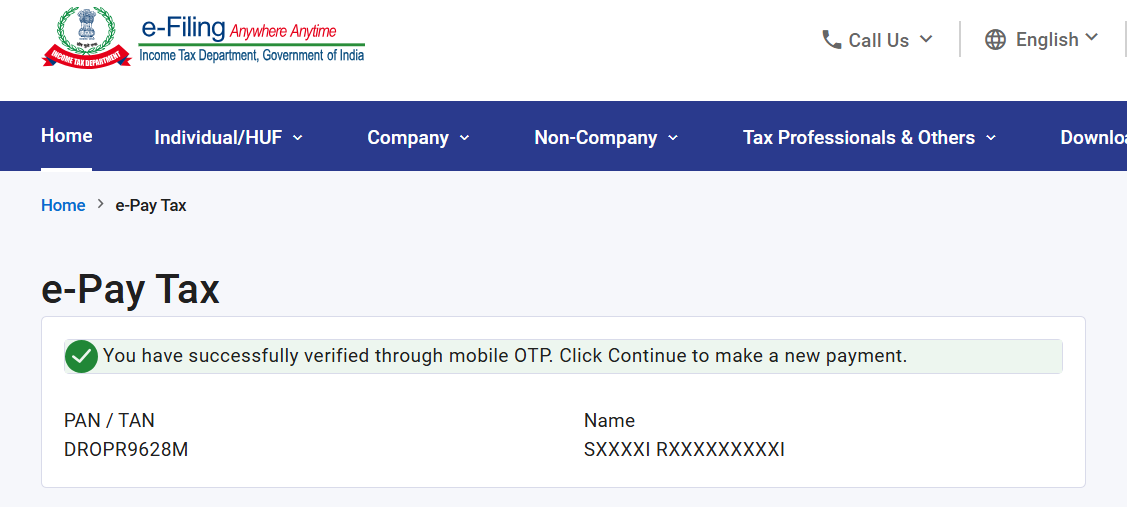Open the Downloads menu item

point(1093,137)
